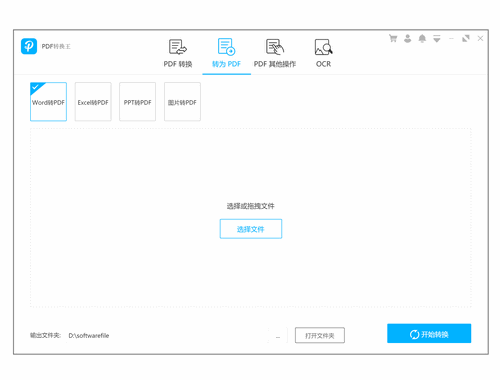This screenshot has width=500, height=380.
Task: Click the 打开文件夹 button
Action: [x=320, y=335]
